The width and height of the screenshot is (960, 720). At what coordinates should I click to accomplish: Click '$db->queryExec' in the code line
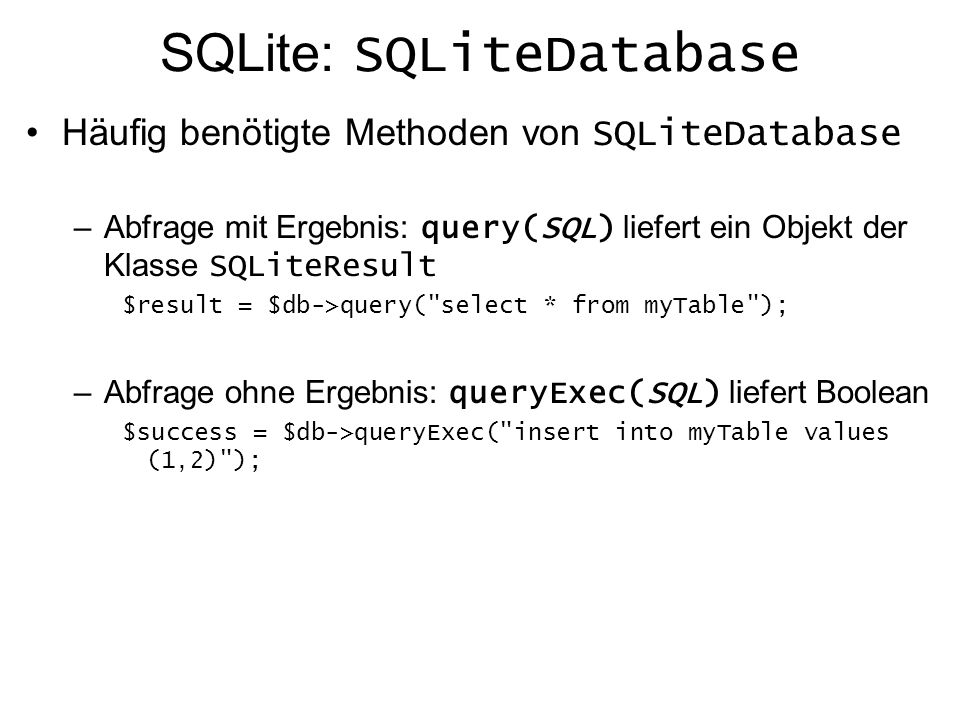(x=384, y=432)
